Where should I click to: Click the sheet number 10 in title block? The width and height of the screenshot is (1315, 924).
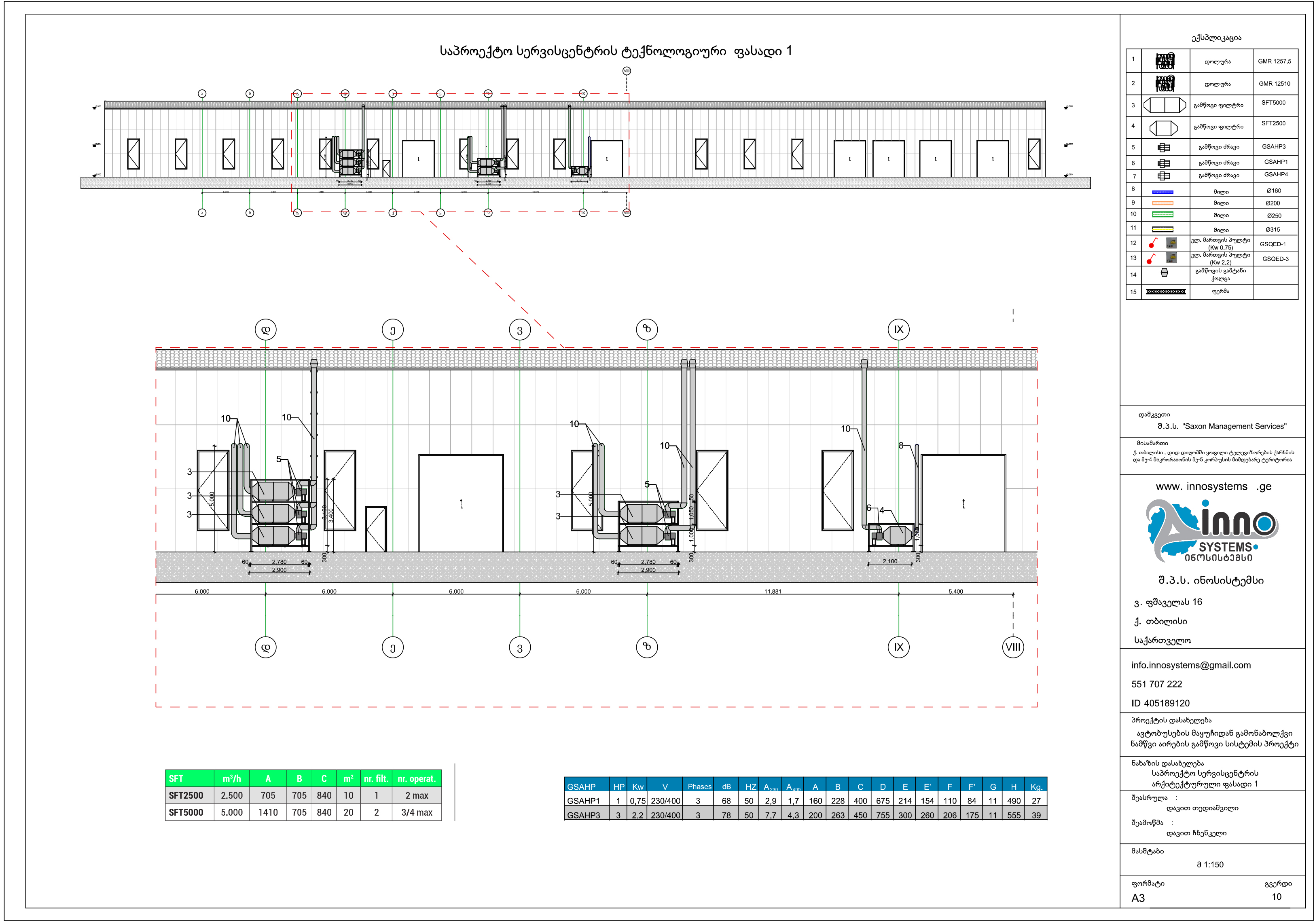click(x=1277, y=897)
